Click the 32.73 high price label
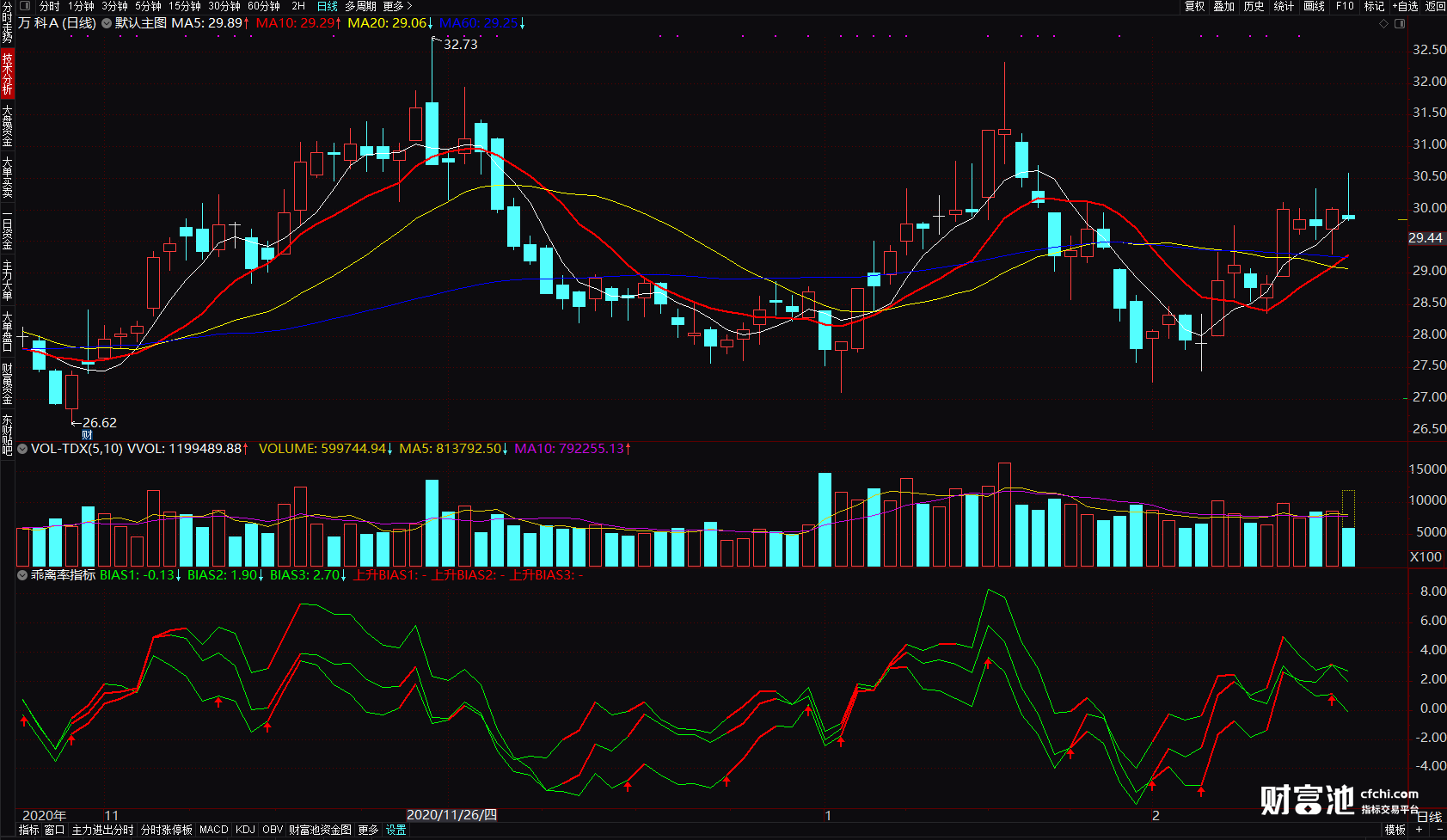This screenshot has width=1447, height=840. [460, 45]
